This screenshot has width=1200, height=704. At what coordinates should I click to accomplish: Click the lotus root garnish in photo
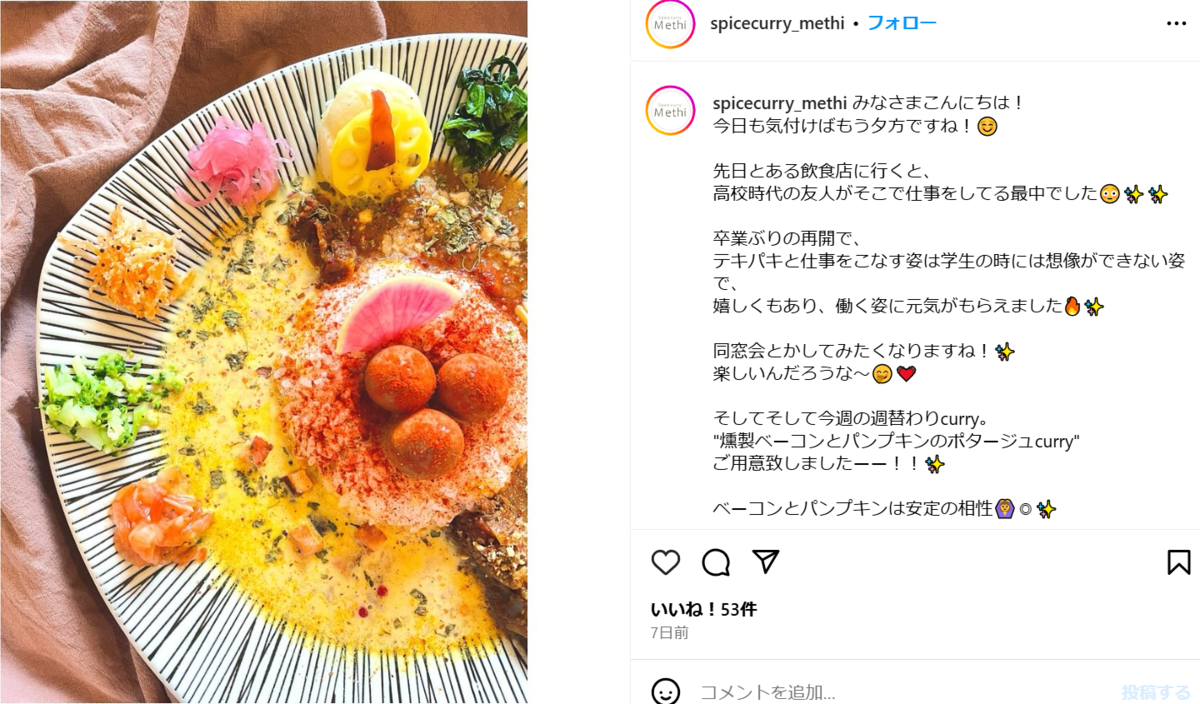(372, 135)
